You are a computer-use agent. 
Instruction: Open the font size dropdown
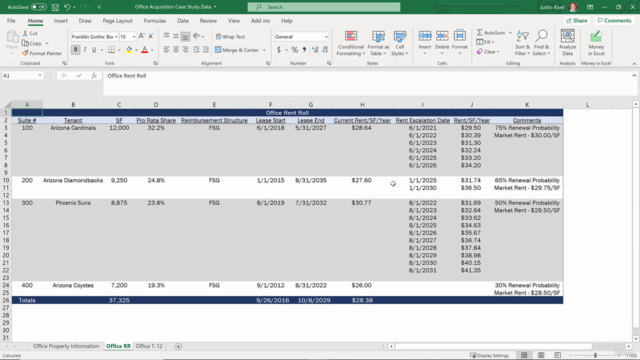point(134,37)
